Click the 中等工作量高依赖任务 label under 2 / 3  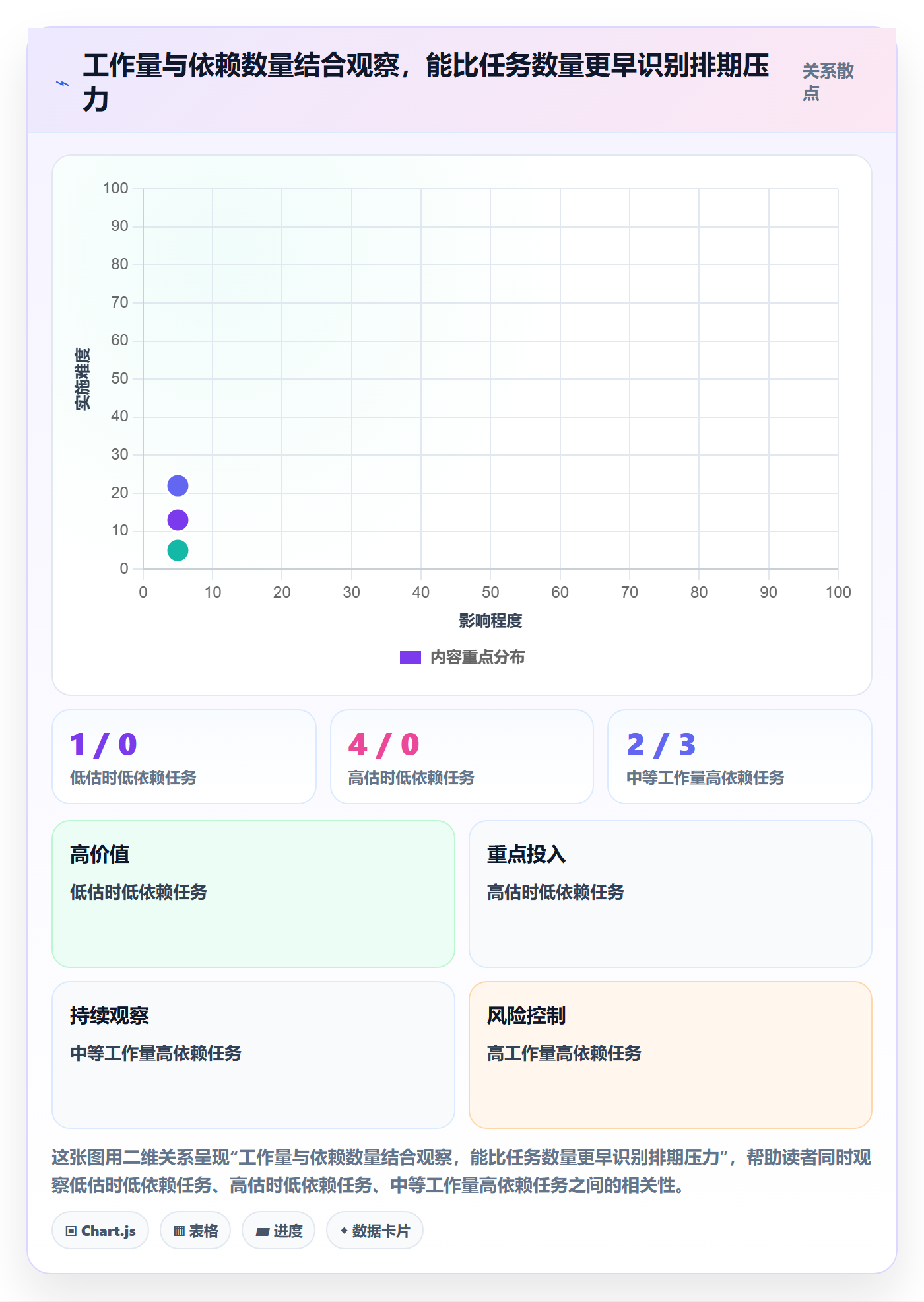pyautogui.click(x=706, y=778)
